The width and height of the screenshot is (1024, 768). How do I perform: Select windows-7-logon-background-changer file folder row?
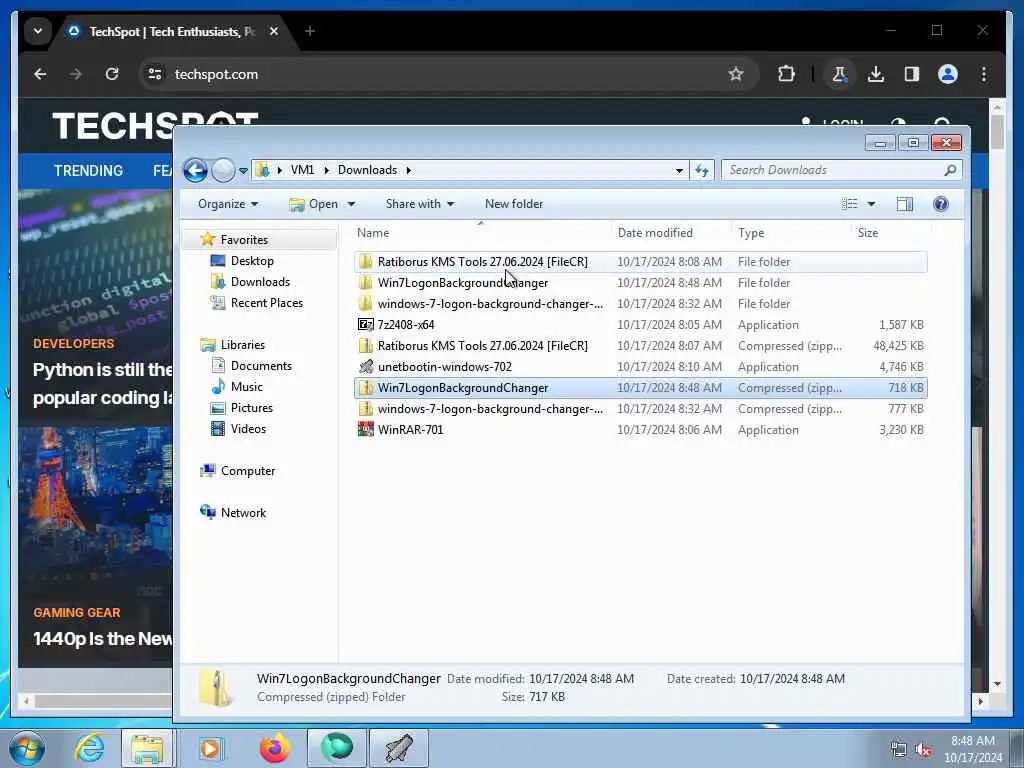coord(641,304)
